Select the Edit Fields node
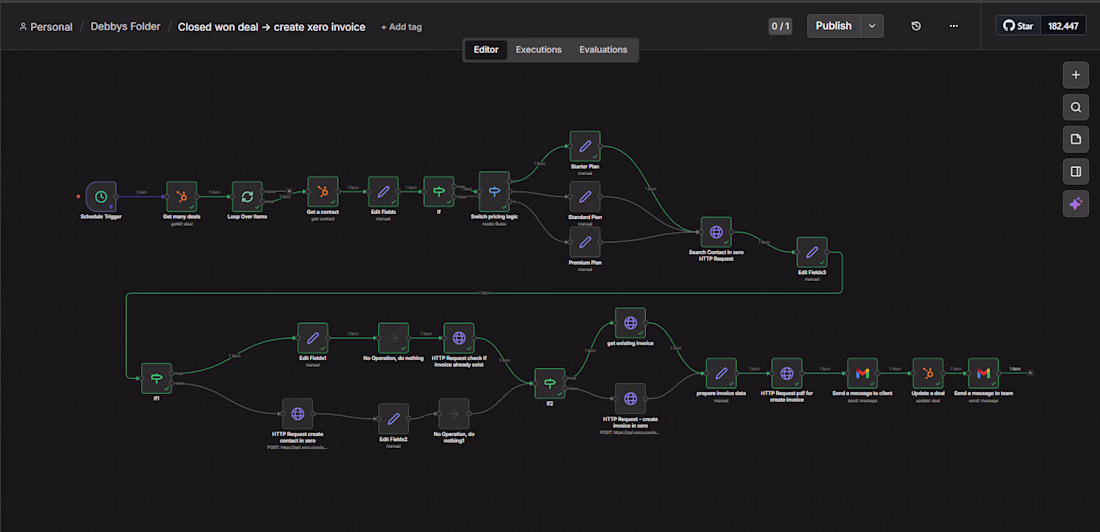Screen dimensions: 1100x532 pos(383,192)
